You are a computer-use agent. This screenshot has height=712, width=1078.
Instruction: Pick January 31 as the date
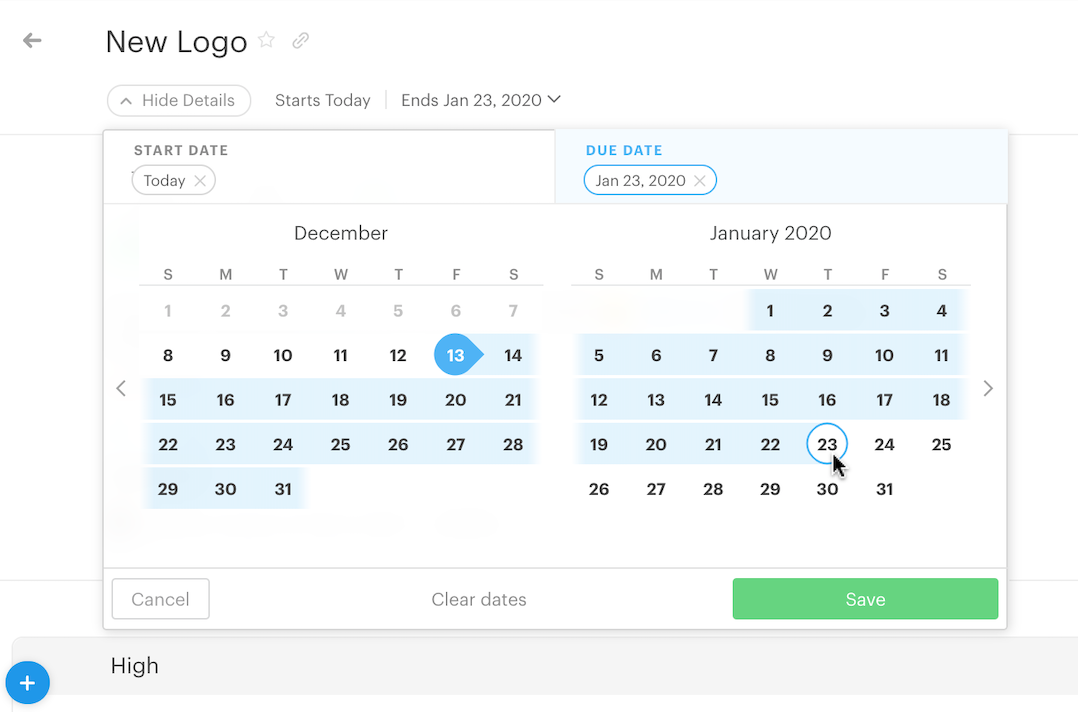tap(884, 489)
